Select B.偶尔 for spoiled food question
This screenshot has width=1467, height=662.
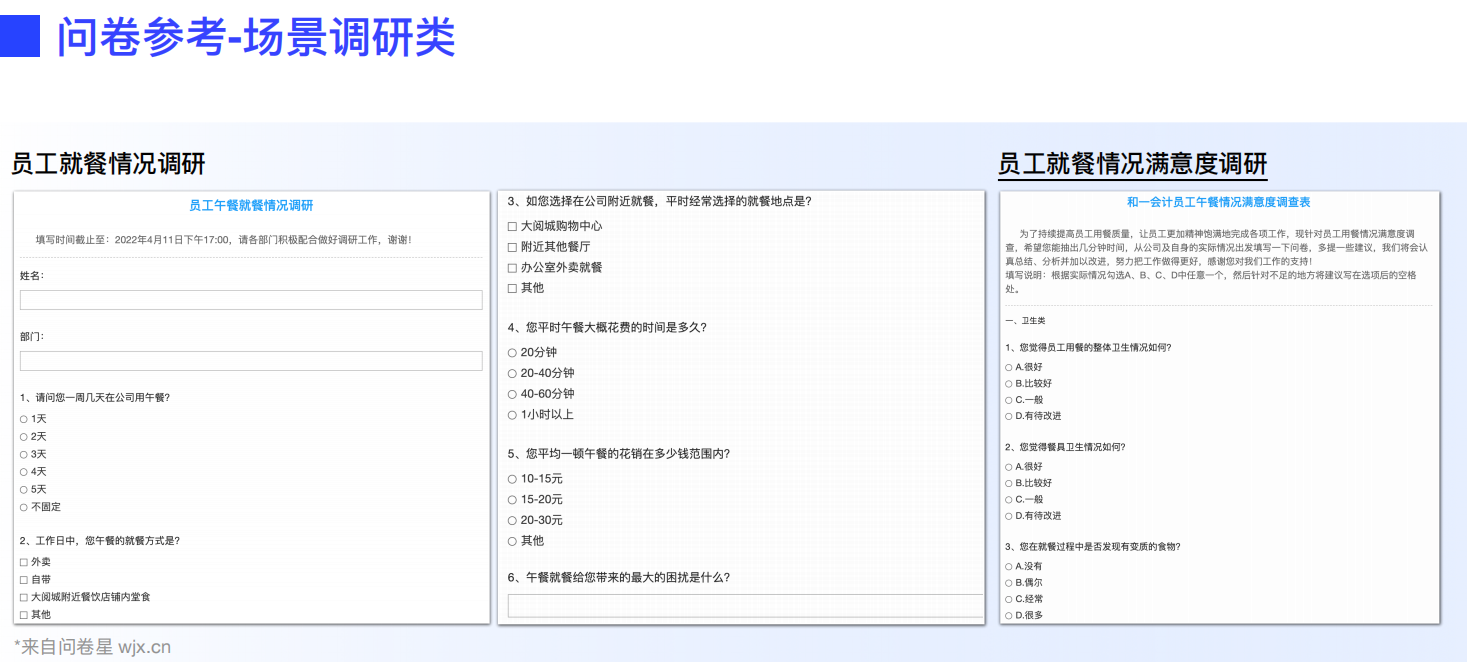pyautogui.click(x=1007, y=582)
